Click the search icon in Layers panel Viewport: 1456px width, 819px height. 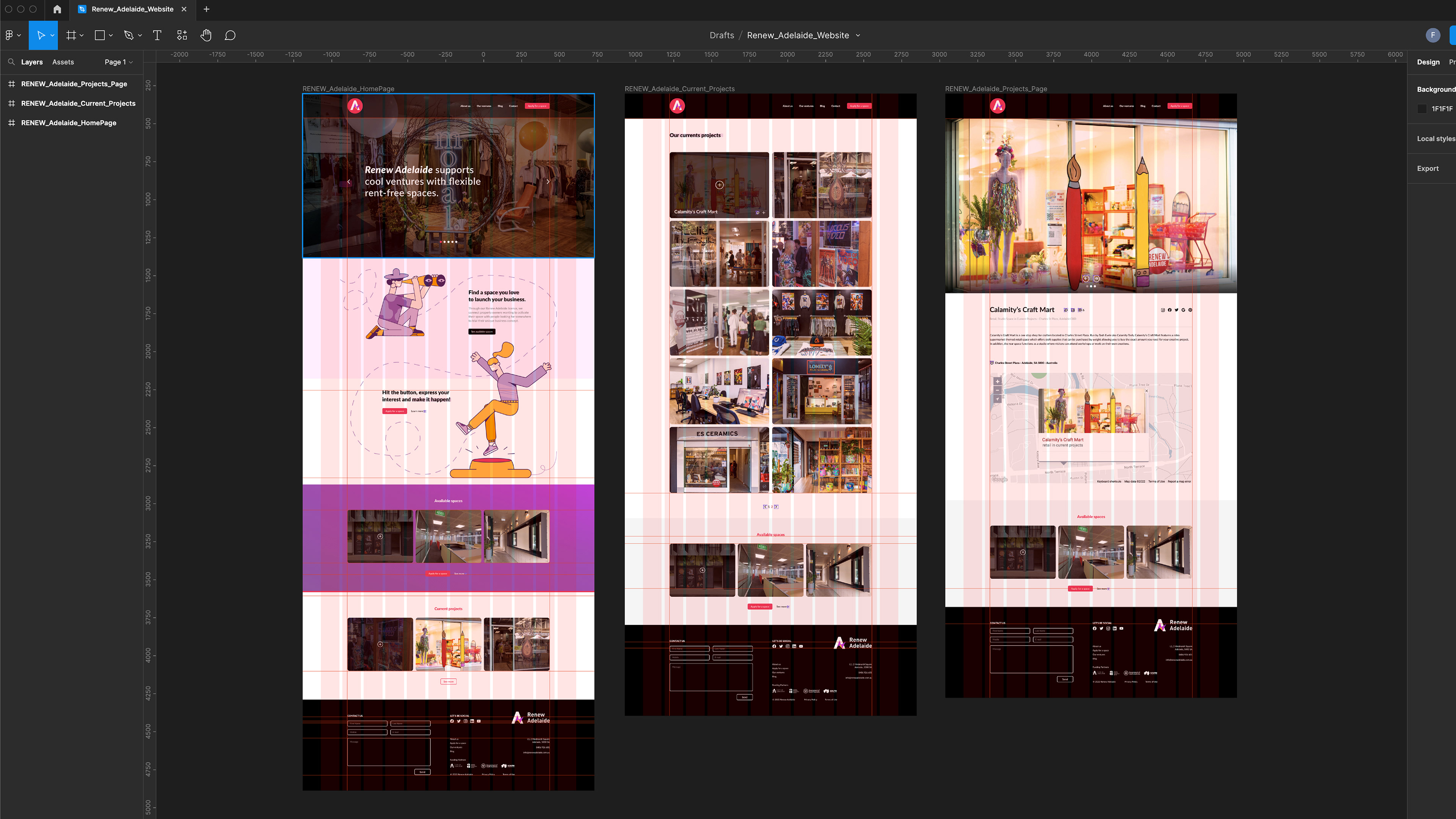[11, 61]
